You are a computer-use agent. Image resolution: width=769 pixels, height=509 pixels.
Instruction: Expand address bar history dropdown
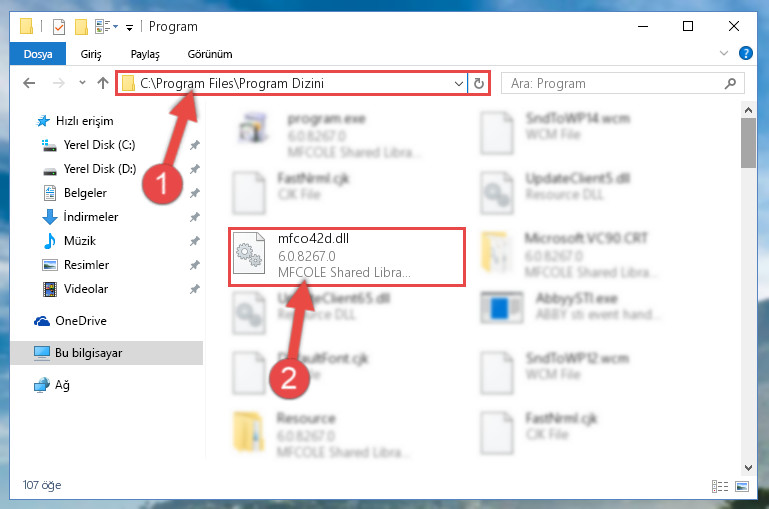coord(459,83)
